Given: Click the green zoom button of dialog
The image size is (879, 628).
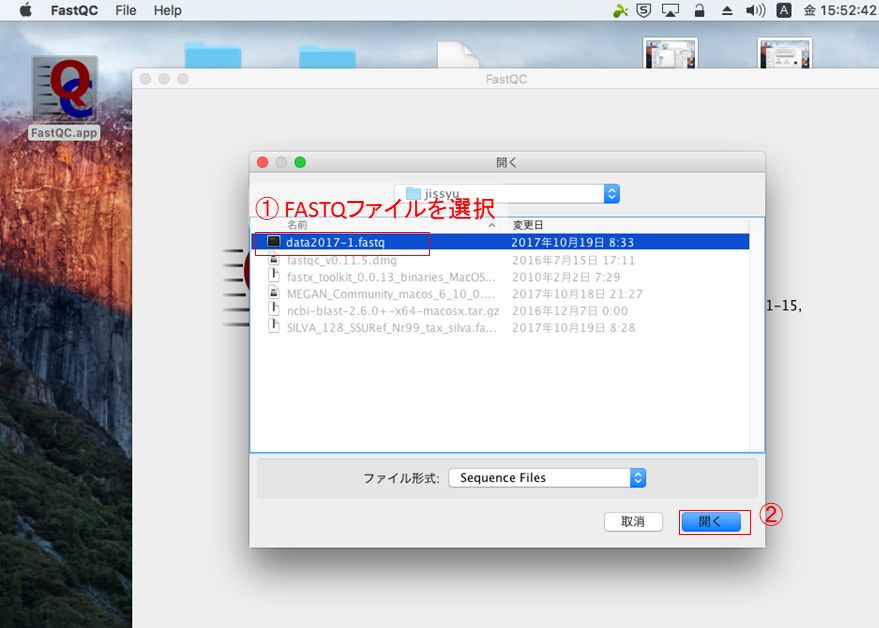Looking at the screenshot, I should point(300,162).
